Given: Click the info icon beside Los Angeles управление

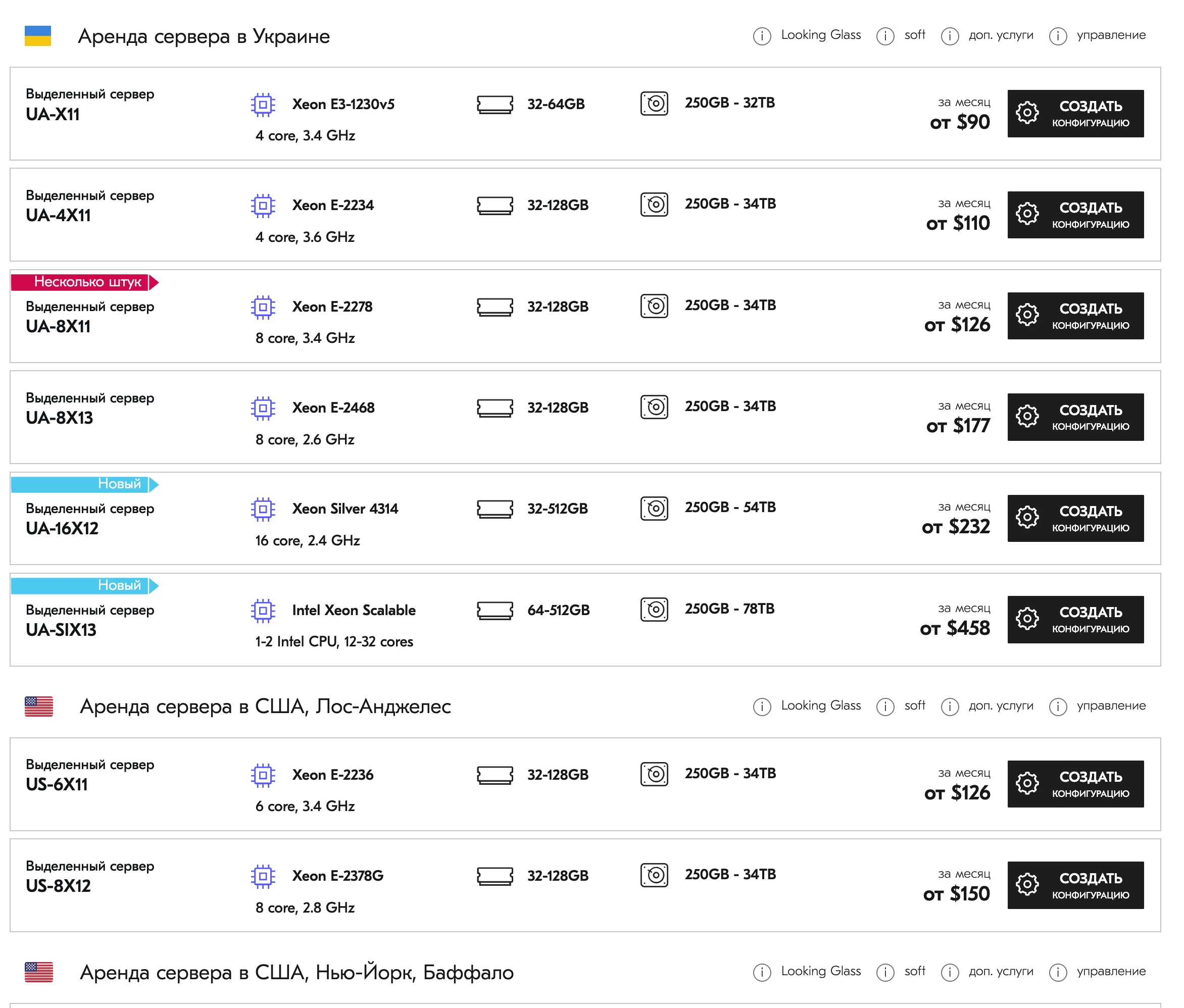Looking at the screenshot, I should [1058, 707].
